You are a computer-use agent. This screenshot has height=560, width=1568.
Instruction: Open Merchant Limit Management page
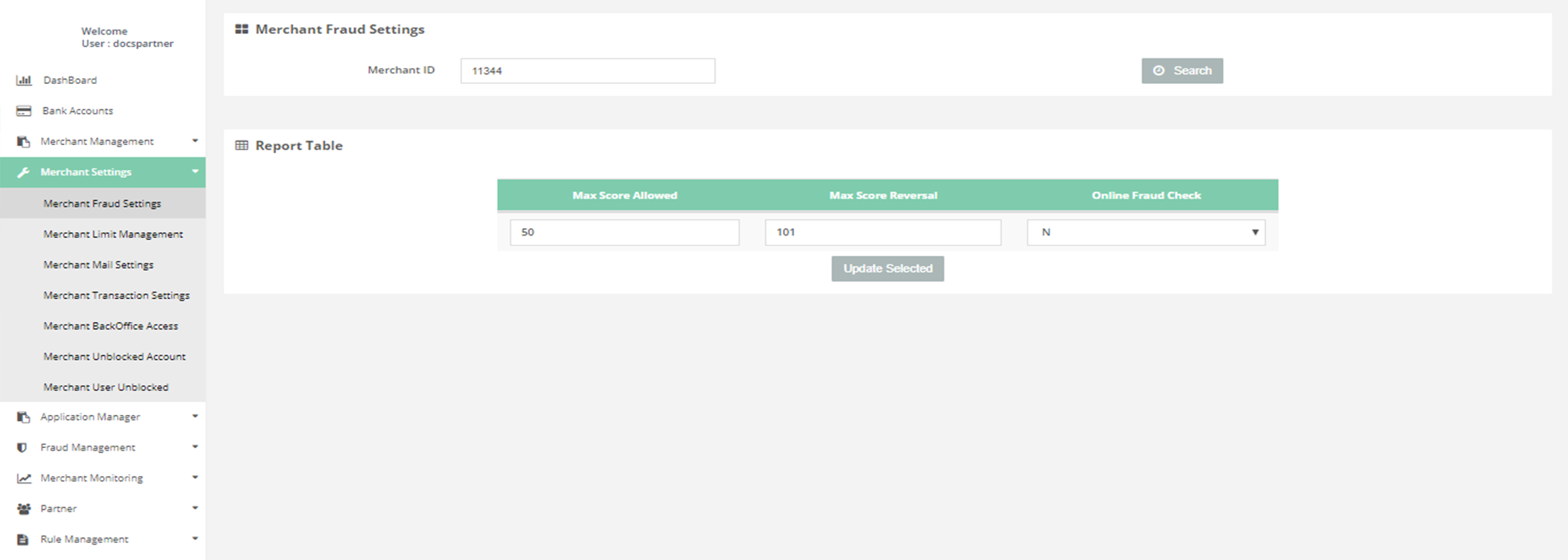(x=113, y=234)
